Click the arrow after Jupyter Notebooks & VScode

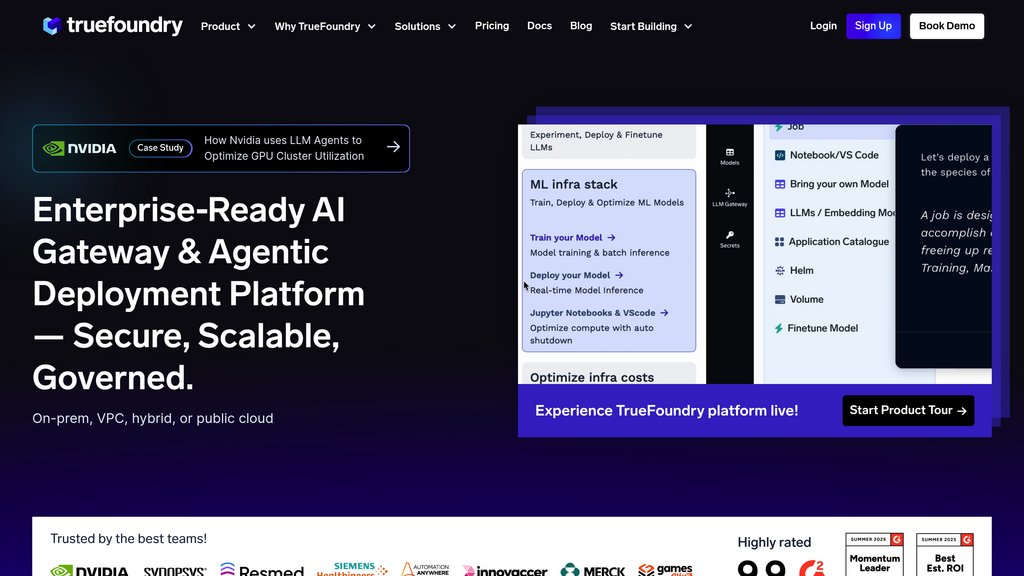(664, 313)
